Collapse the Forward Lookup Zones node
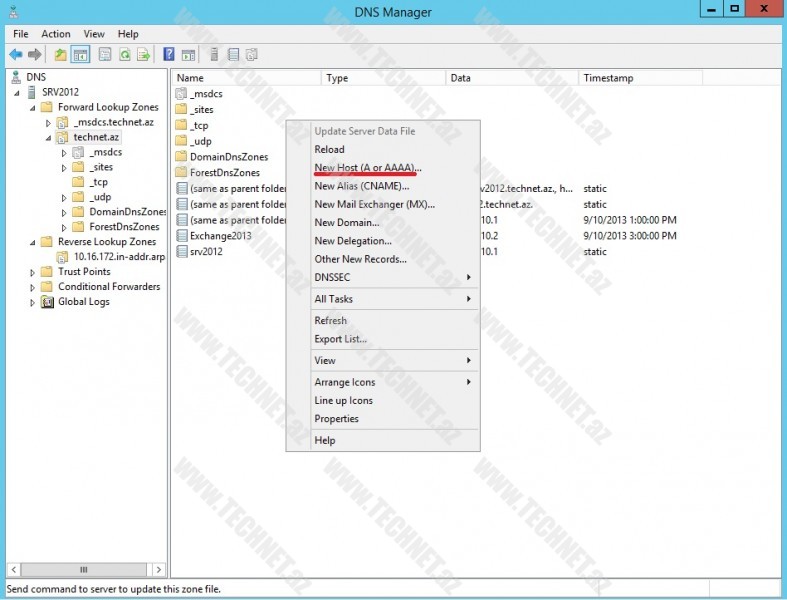787x600 pixels. pyautogui.click(x=33, y=107)
